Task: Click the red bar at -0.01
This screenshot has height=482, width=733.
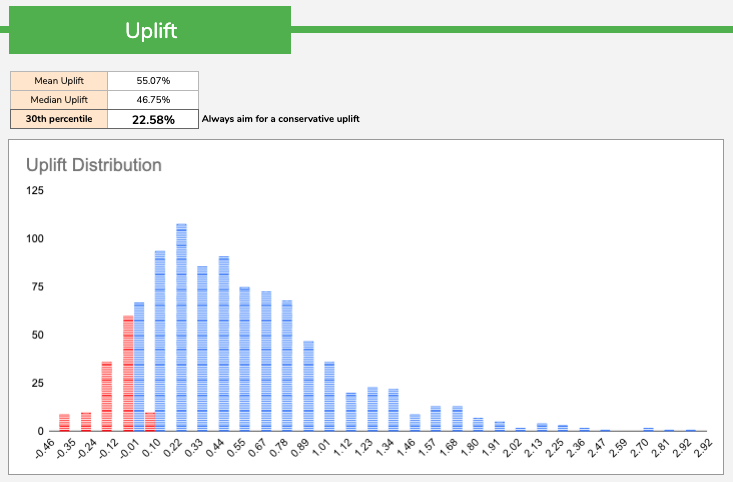Action: pos(128,373)
